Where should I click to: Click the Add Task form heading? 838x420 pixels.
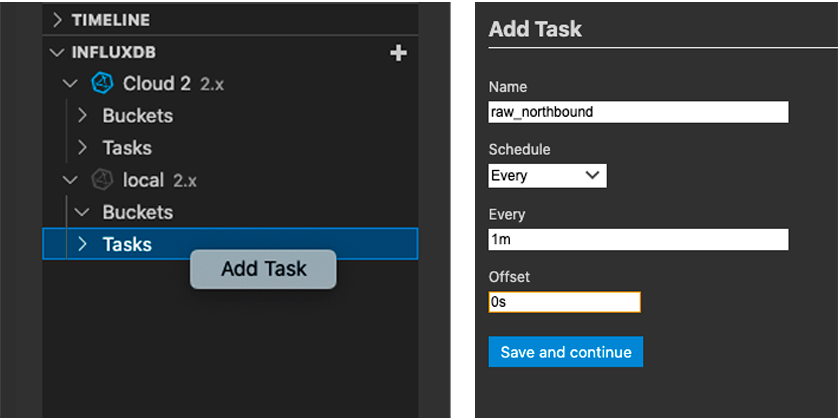(535, 29)
